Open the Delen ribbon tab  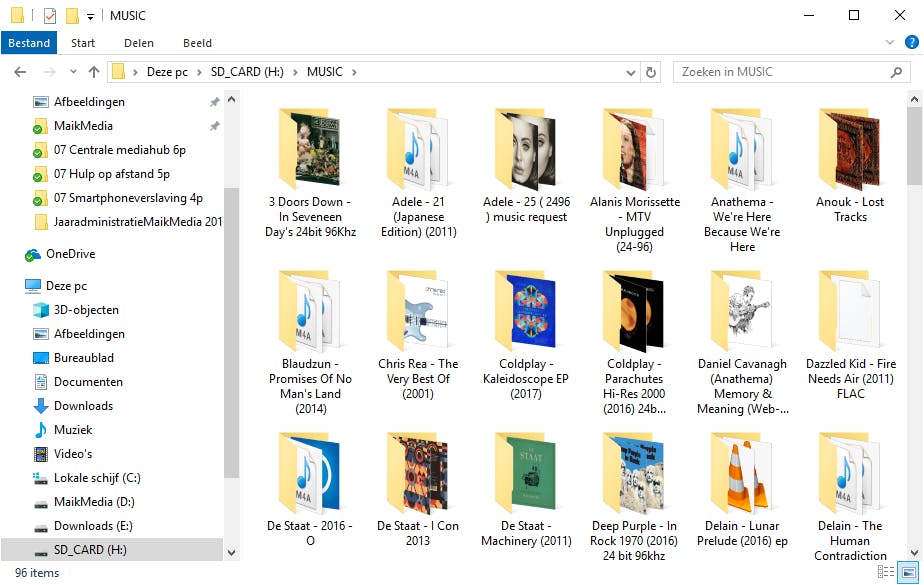[x=138, y=43]
